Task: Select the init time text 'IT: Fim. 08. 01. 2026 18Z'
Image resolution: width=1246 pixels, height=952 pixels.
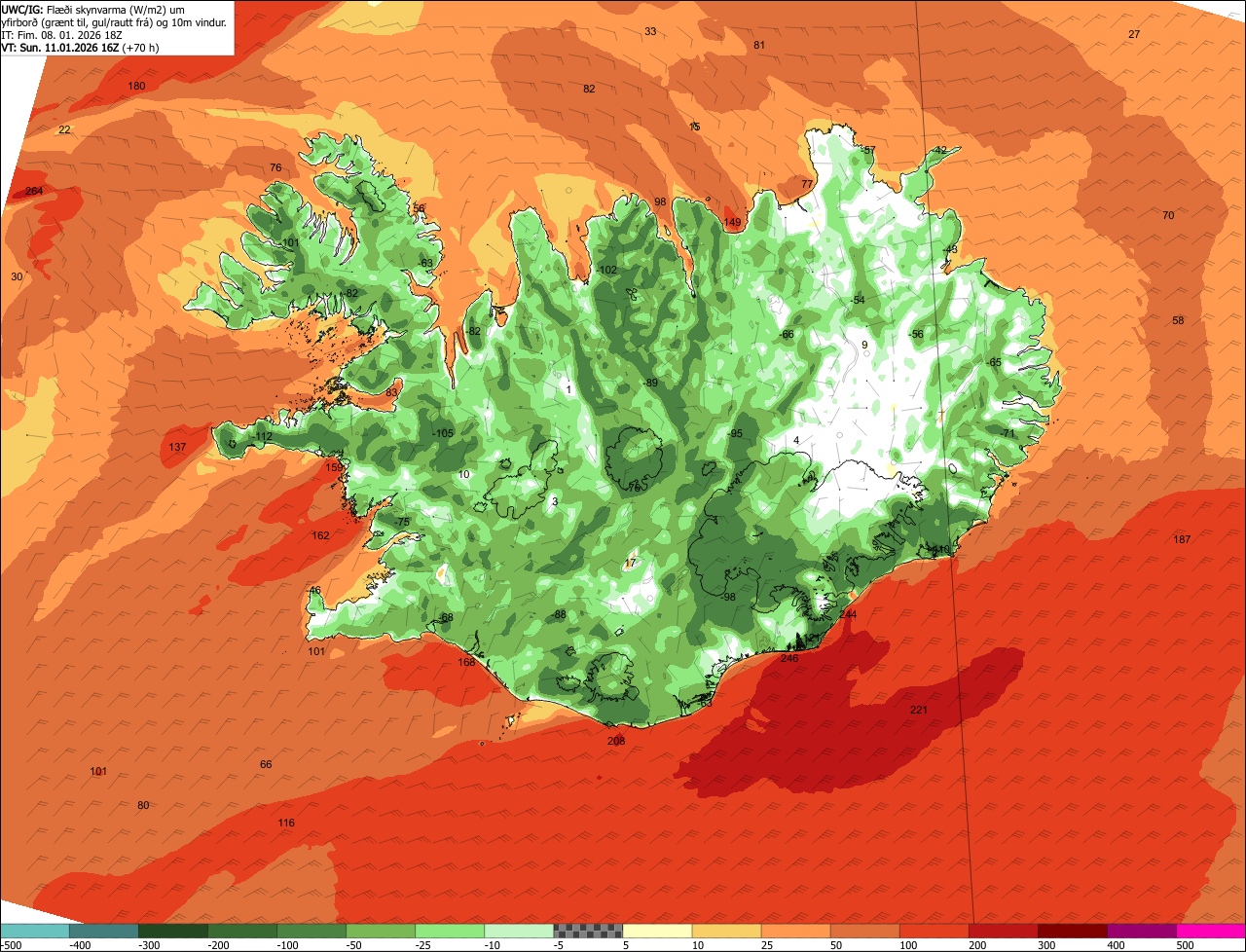Action: click(x=62, y=34)
